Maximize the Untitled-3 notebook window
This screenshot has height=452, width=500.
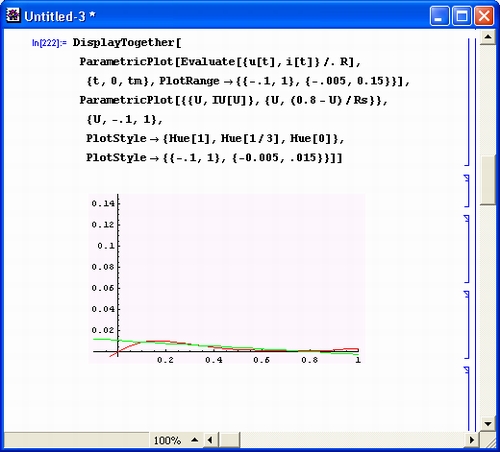pos(462,16)
